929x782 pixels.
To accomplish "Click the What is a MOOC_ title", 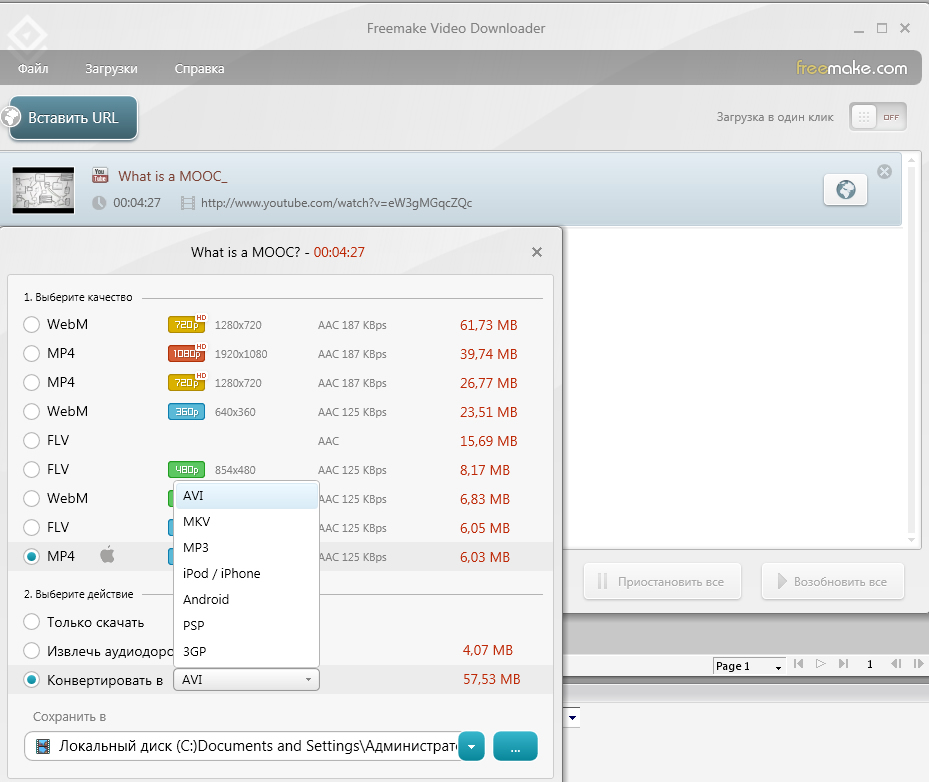I will (173, 176).
